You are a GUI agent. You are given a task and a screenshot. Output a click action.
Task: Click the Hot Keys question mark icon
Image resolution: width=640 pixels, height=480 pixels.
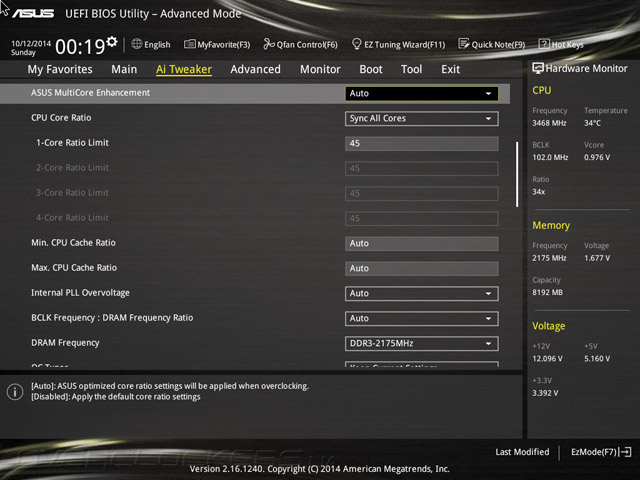(544, 44)
